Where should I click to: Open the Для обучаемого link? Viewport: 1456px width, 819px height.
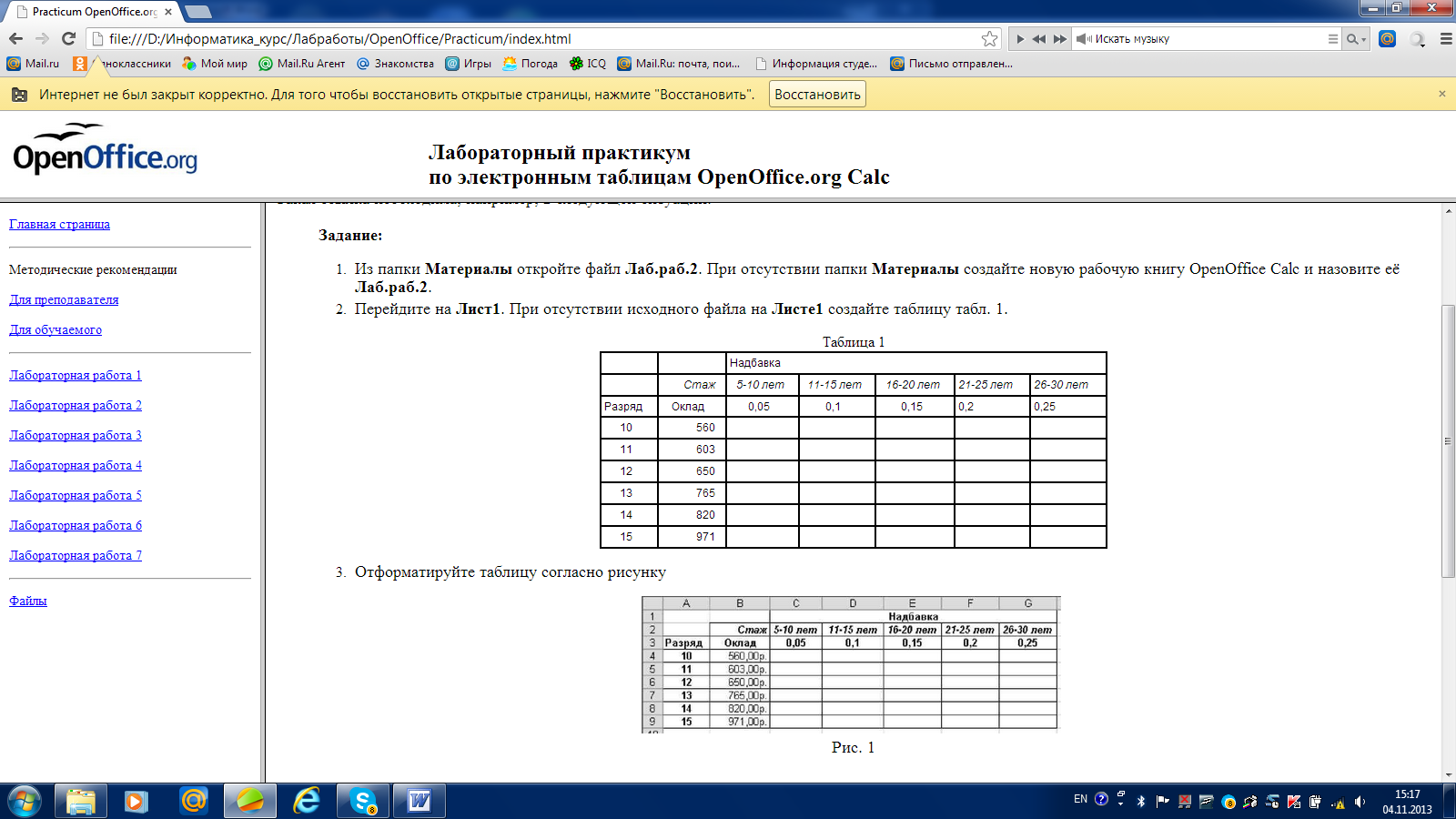click(x=56, y=329)
